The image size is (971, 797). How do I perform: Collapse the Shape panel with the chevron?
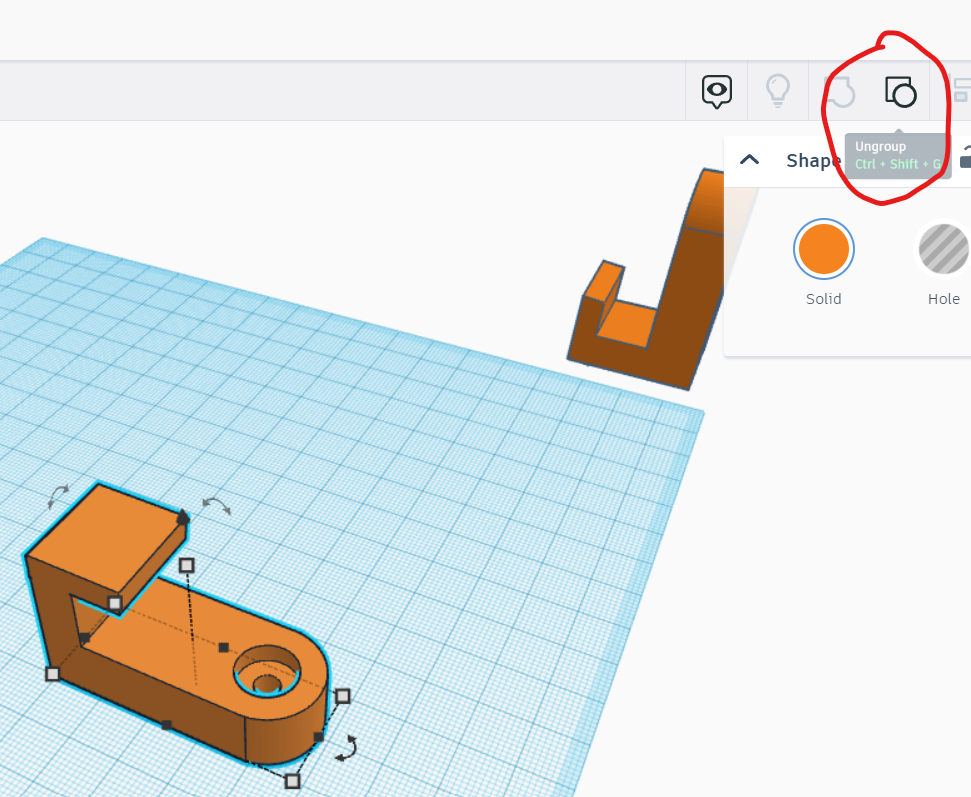point(749,159)
